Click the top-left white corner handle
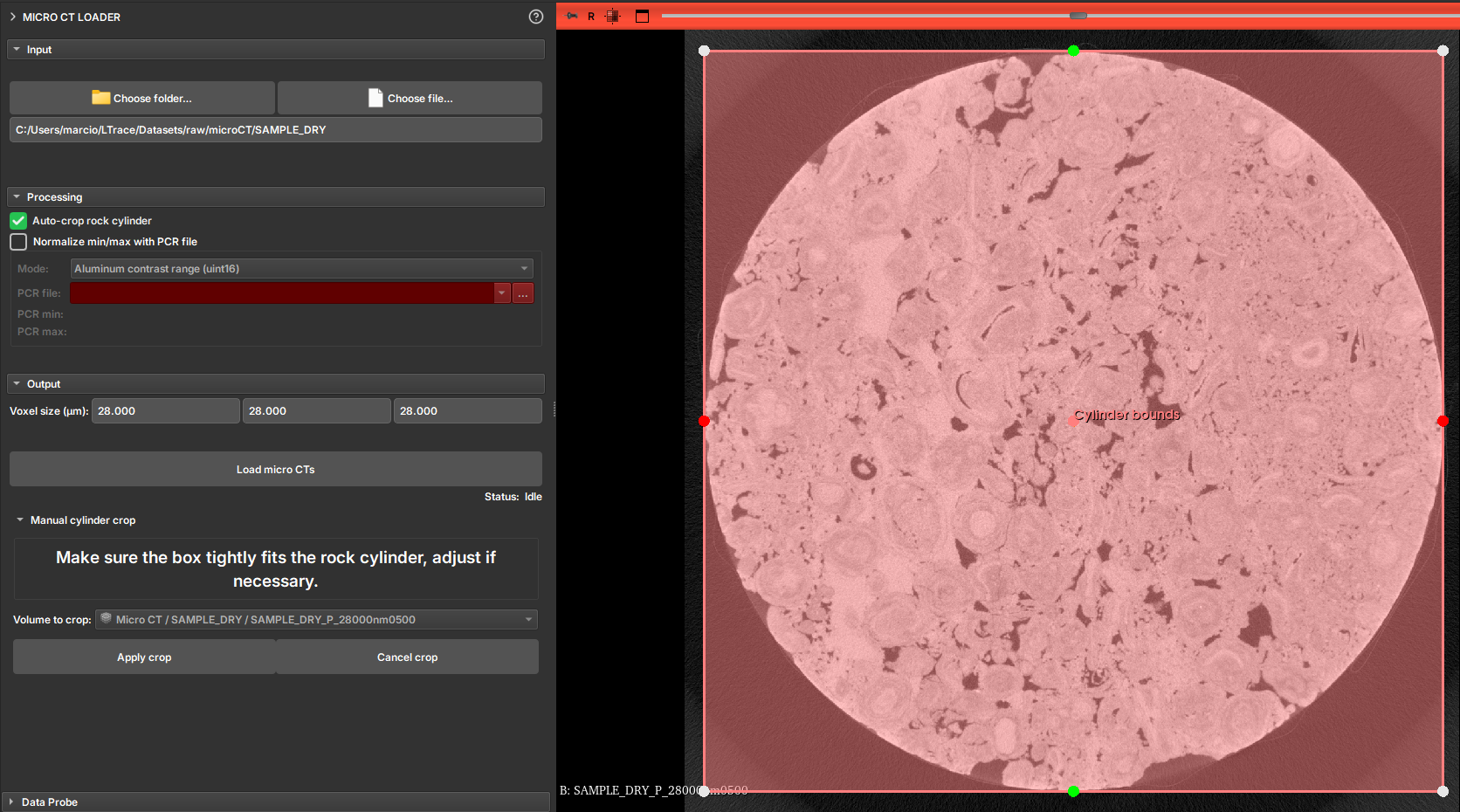Screen dimensions: 1460x812 click(x=705, y=51)
